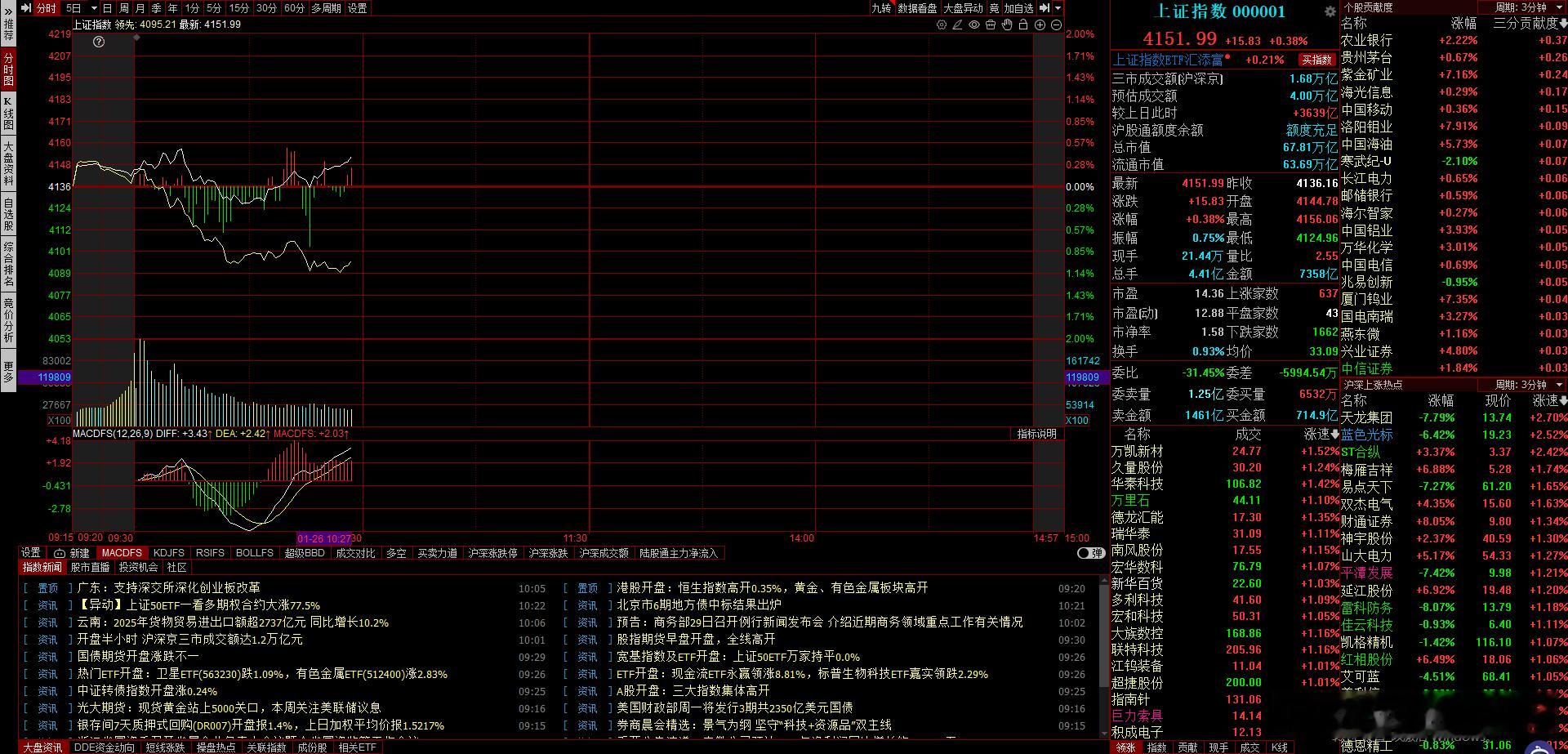Switch to the 投资机会 news tab

coord(138,567)
